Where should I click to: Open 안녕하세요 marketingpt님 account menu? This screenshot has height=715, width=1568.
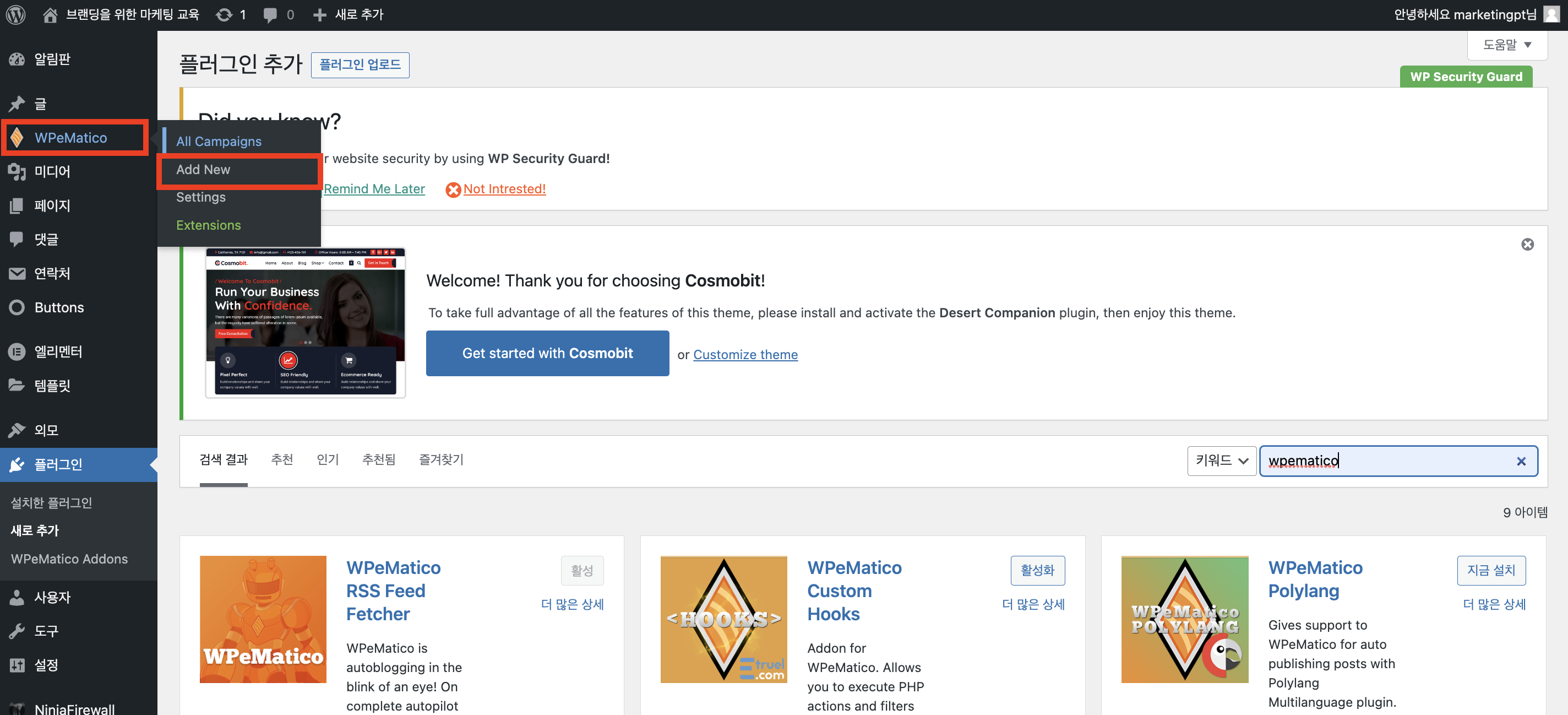pos(1476,15)
